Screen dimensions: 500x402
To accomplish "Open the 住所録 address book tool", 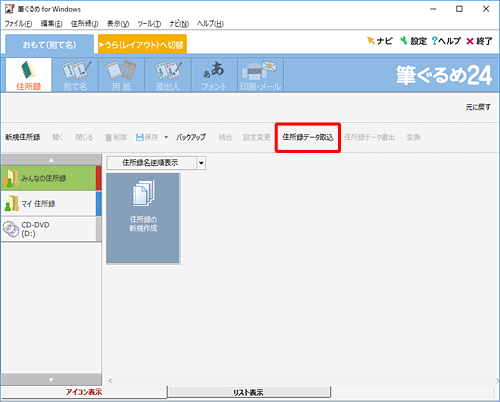I will click(29, 75).
